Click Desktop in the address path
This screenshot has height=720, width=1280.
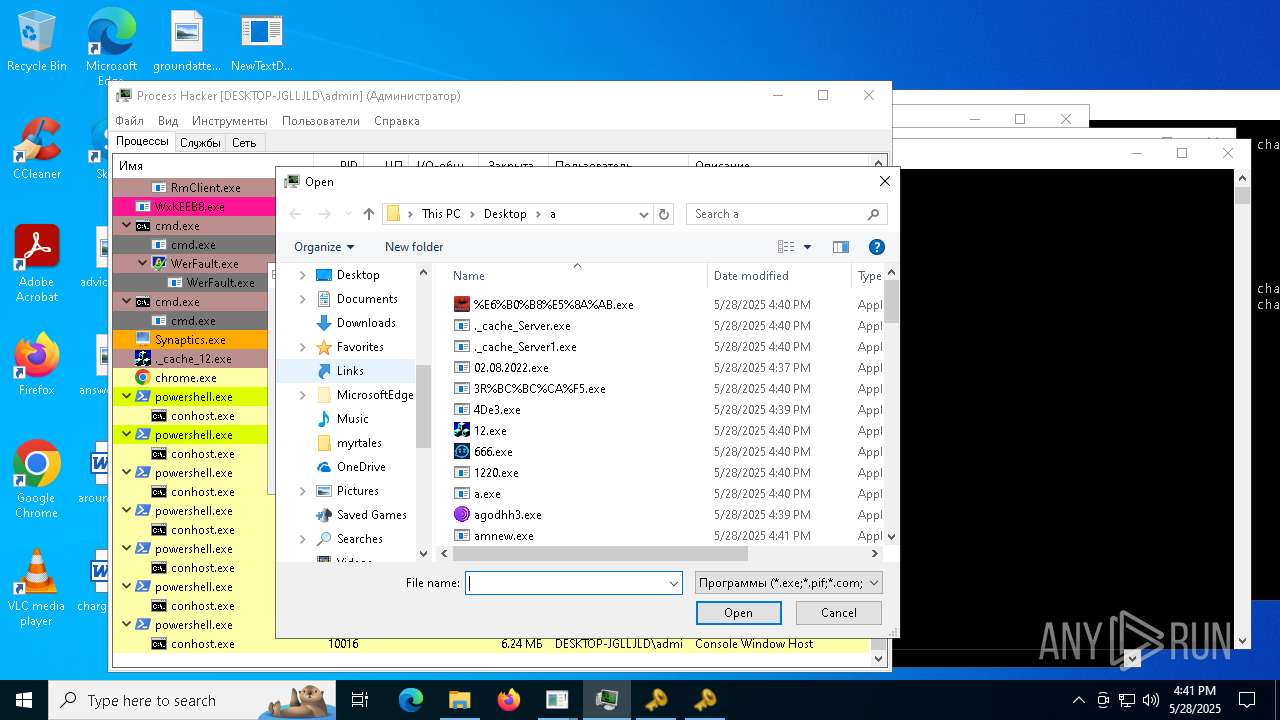click(505, 214)
